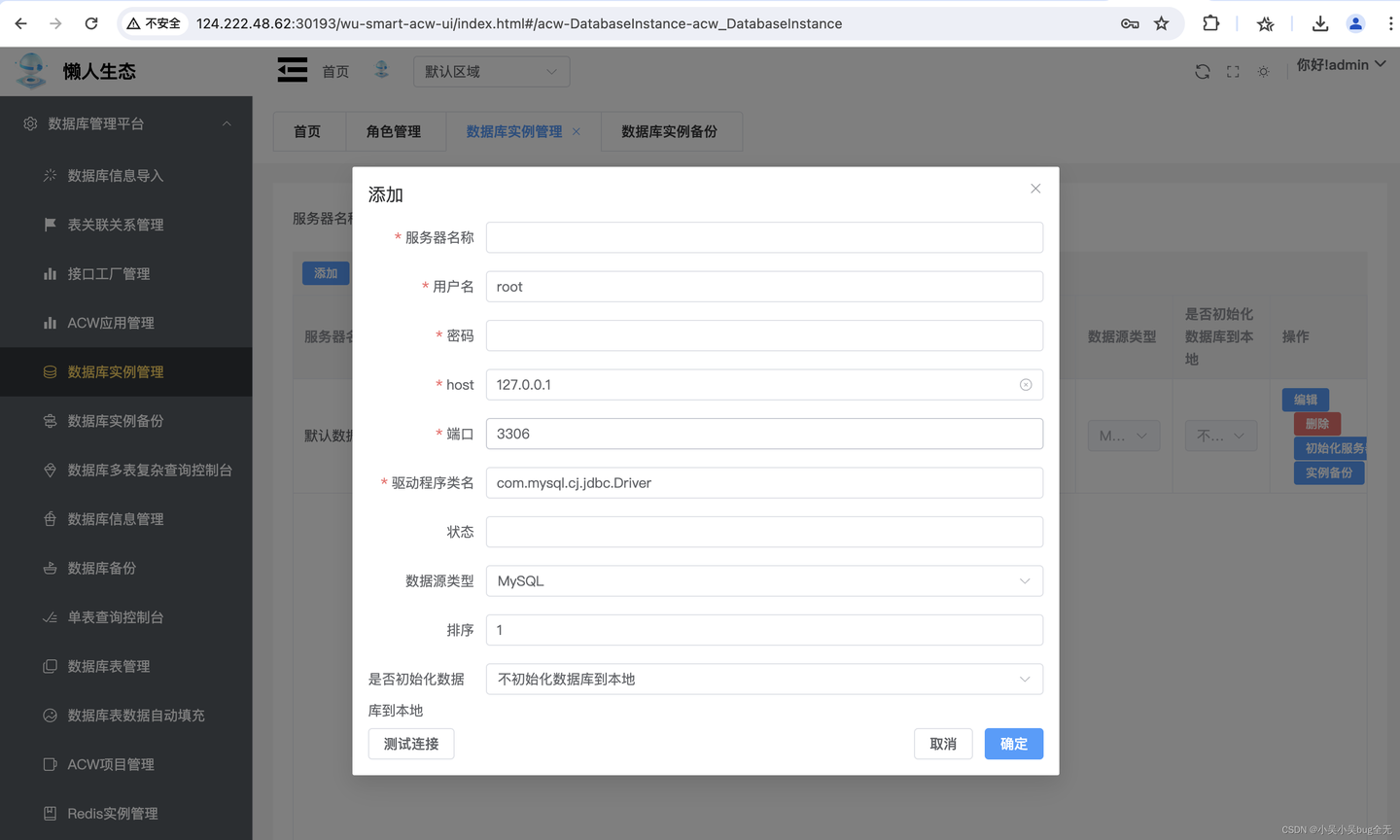Click the 懒人生态 logo icon
The width and height of the screenshot is (1400, 840).
coord(31,70)
